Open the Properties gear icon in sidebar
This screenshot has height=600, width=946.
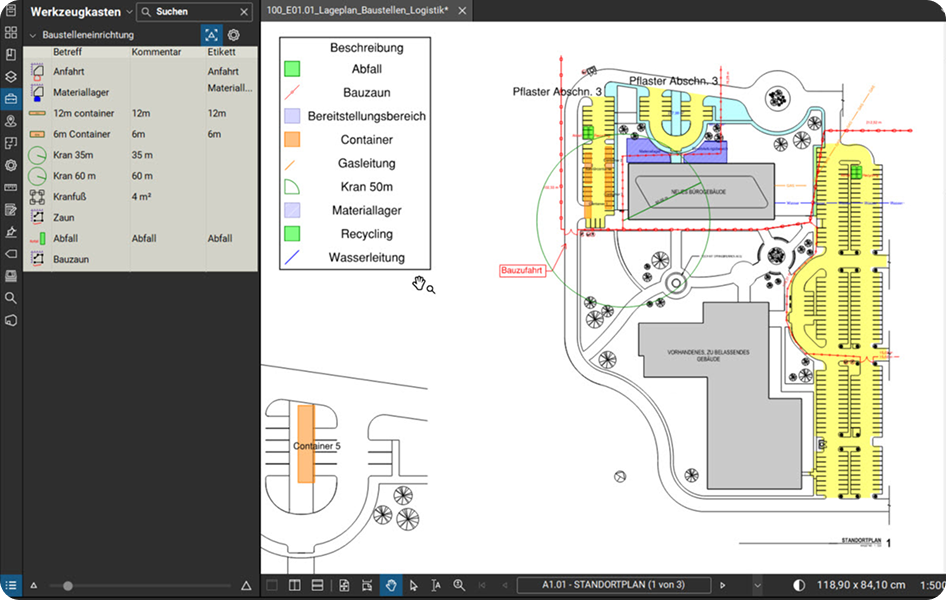[x=11, y=165]
